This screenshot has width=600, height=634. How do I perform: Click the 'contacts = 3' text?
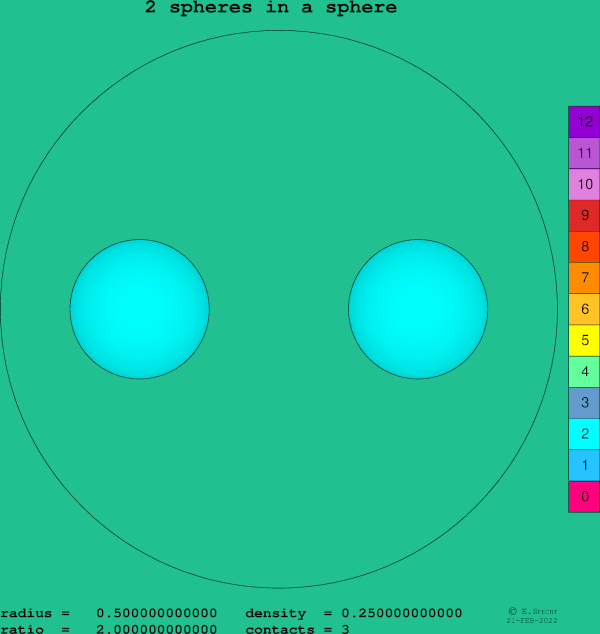pyautogui.click(x=297, y=629)
